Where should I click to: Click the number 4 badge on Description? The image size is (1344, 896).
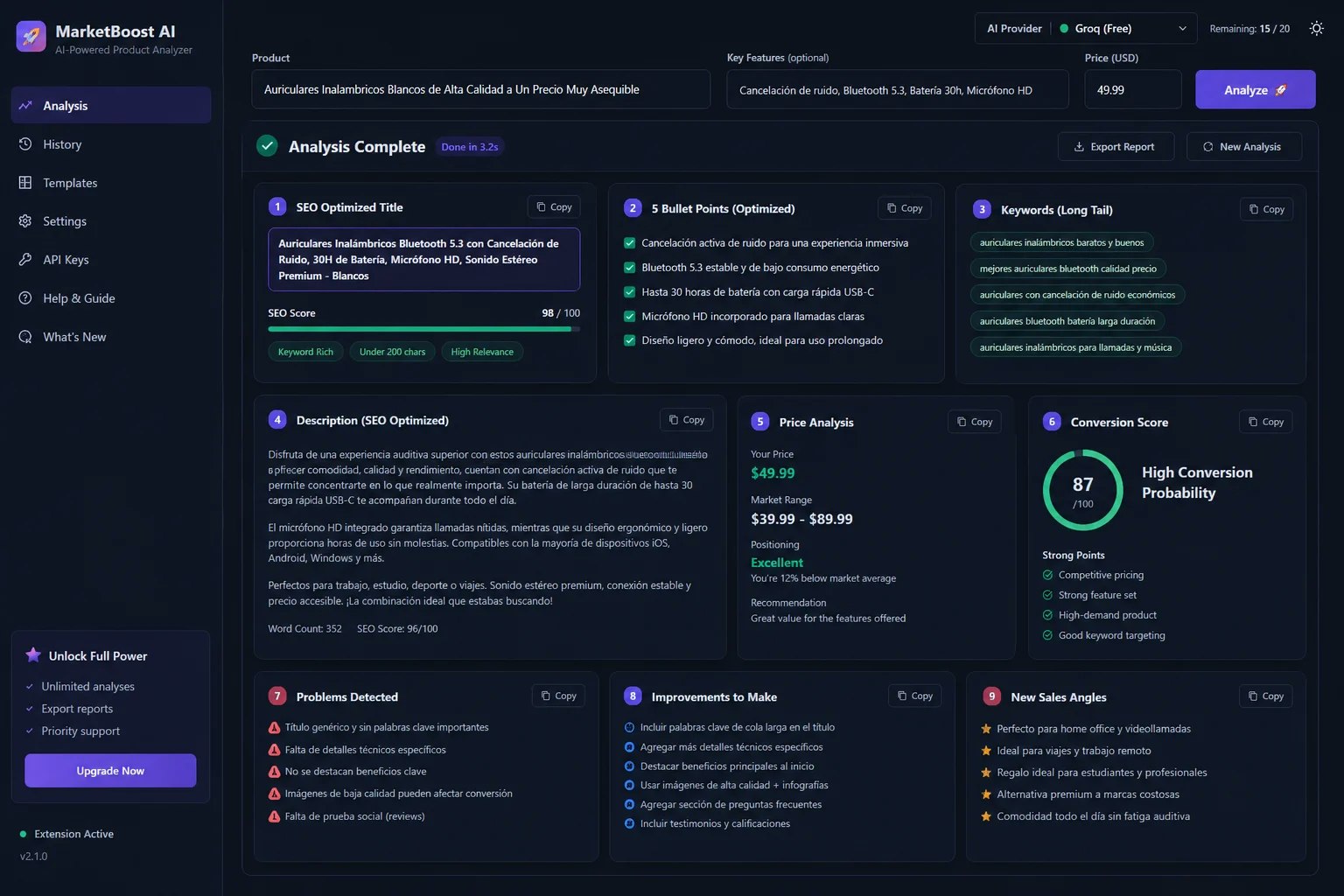[277, 420]
